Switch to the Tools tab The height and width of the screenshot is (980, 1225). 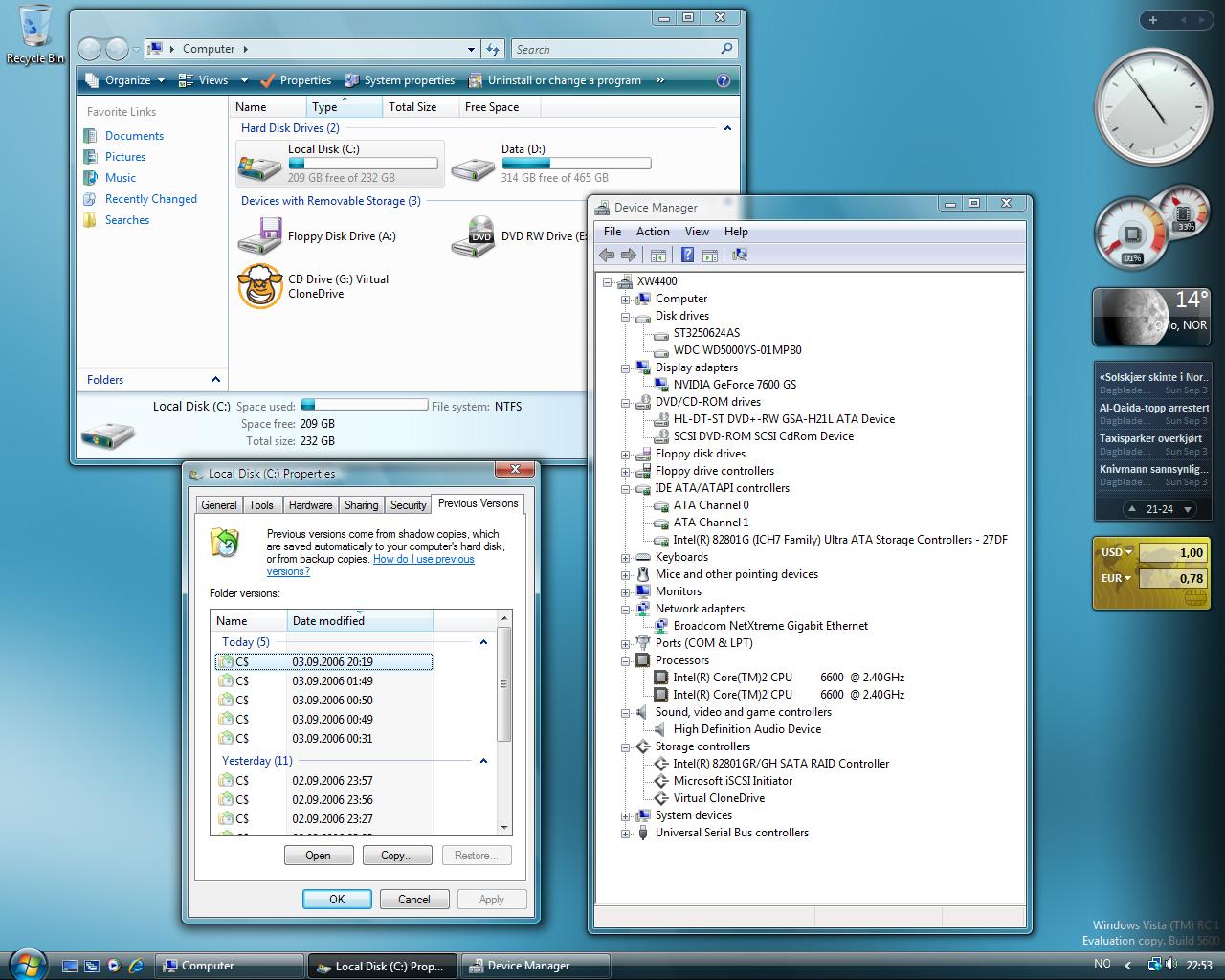pos(261,505)
